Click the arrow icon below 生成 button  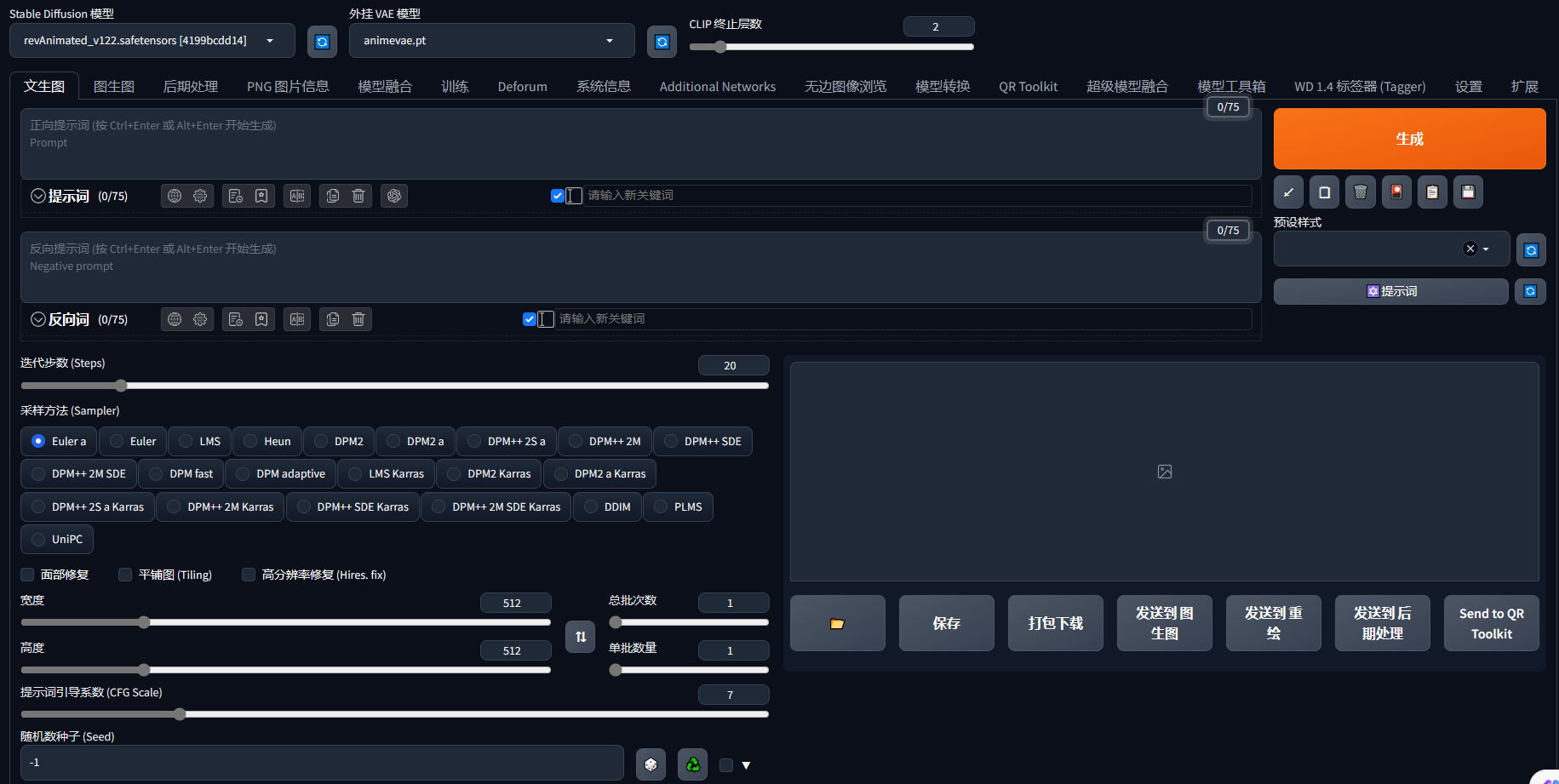click(x=1289, y=192)
